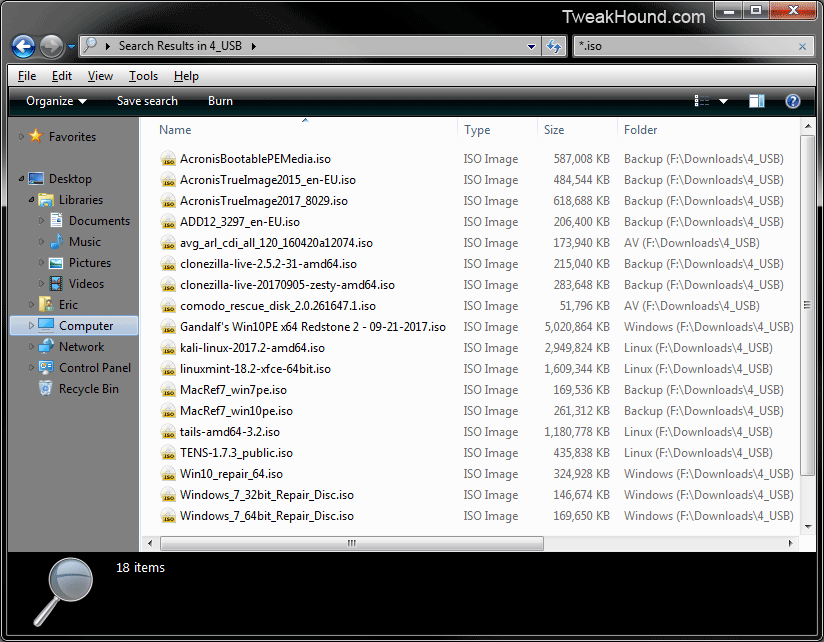Image resolution: width=824 pixels, height=642 pixels.
Task: Open the Organize dropdown
Action: point(56,101)
